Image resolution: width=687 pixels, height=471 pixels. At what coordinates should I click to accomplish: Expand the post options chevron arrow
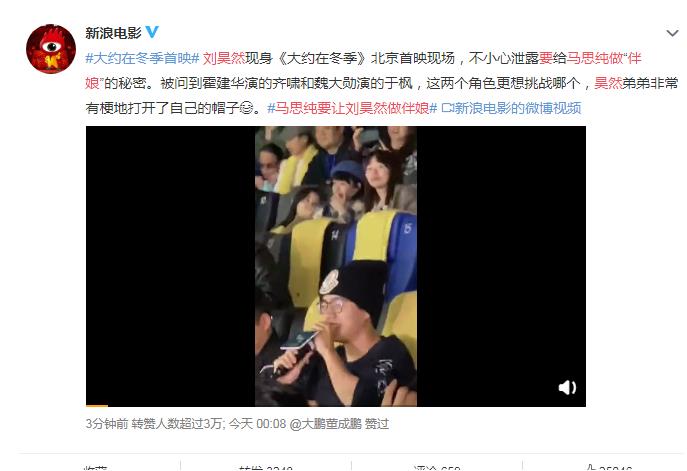[x=672, y=33]
